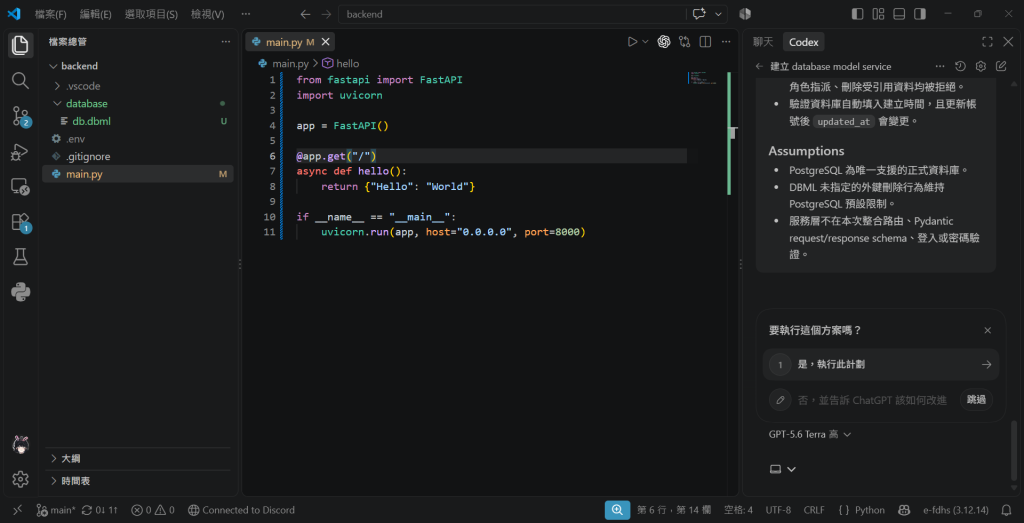Screen dimensions: 1024x523
Task: Open Extensions view with badge 1
Action: click(x=20, y=223)
